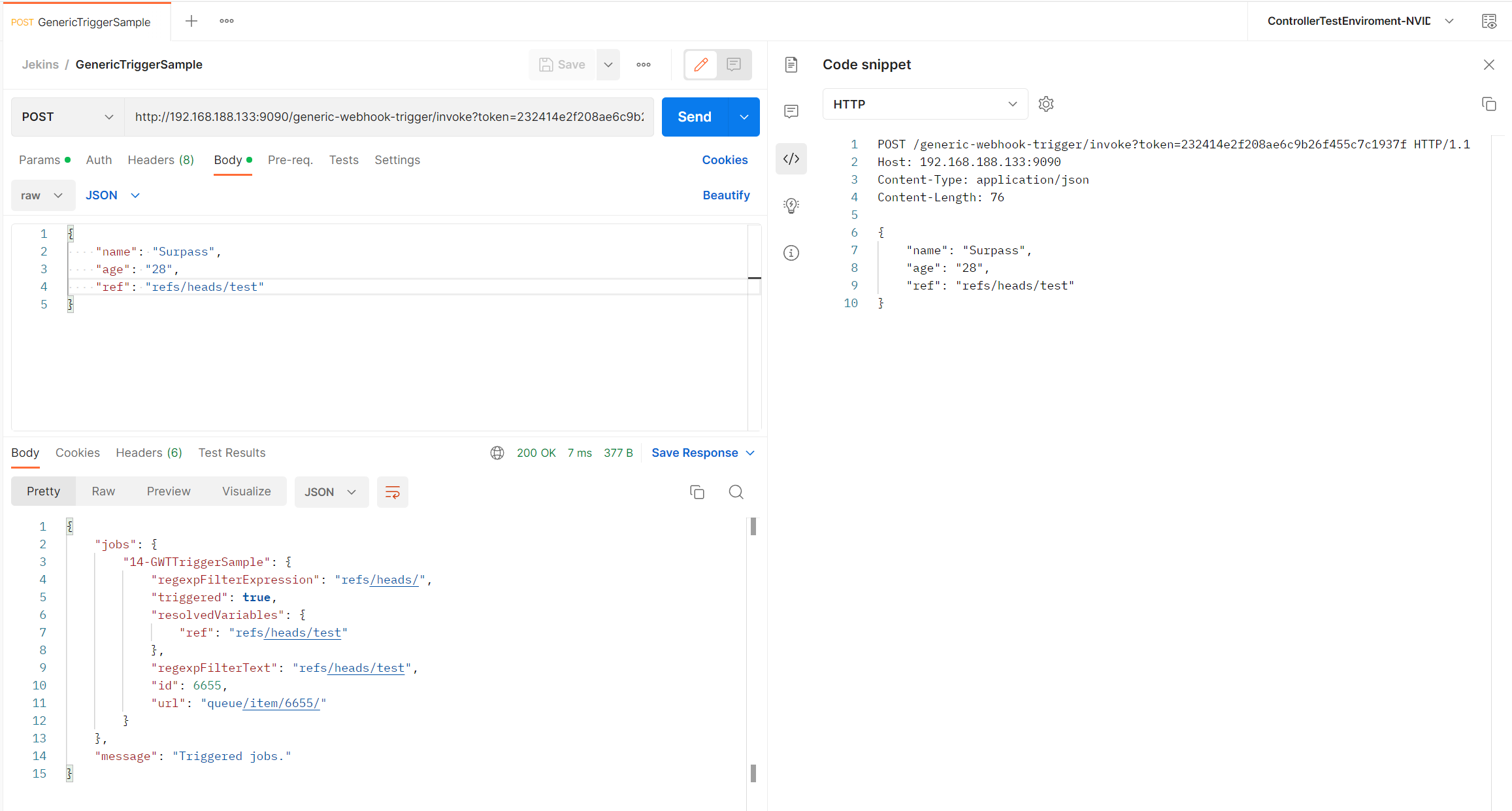Switch to edit mode pencil icon
This screenshot has height=811, width=1512.
click(x=701, y=65)
